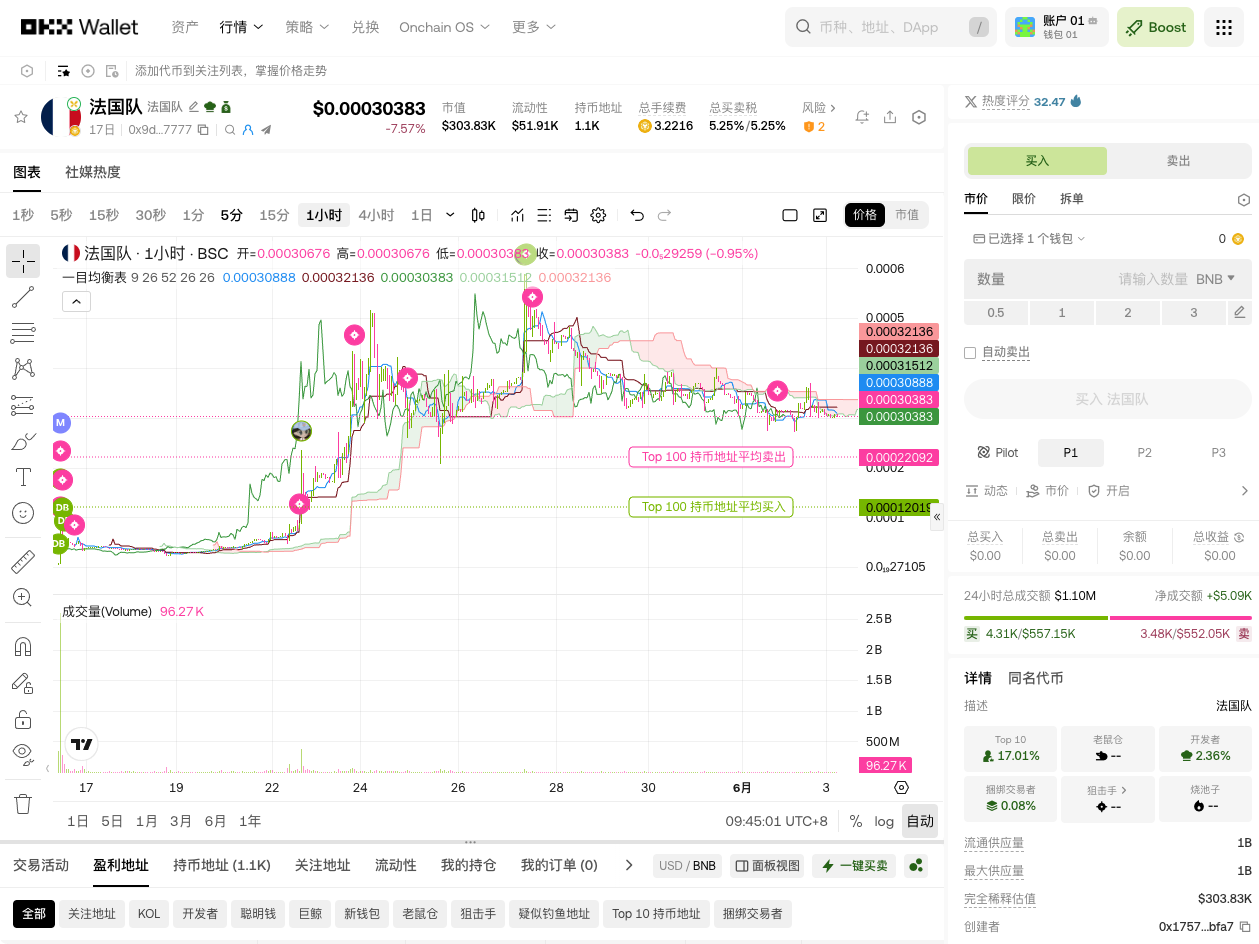This screenshot has width=1259, height=944.
Task: Select the 限价 order tab
Action: point(1024,199)
